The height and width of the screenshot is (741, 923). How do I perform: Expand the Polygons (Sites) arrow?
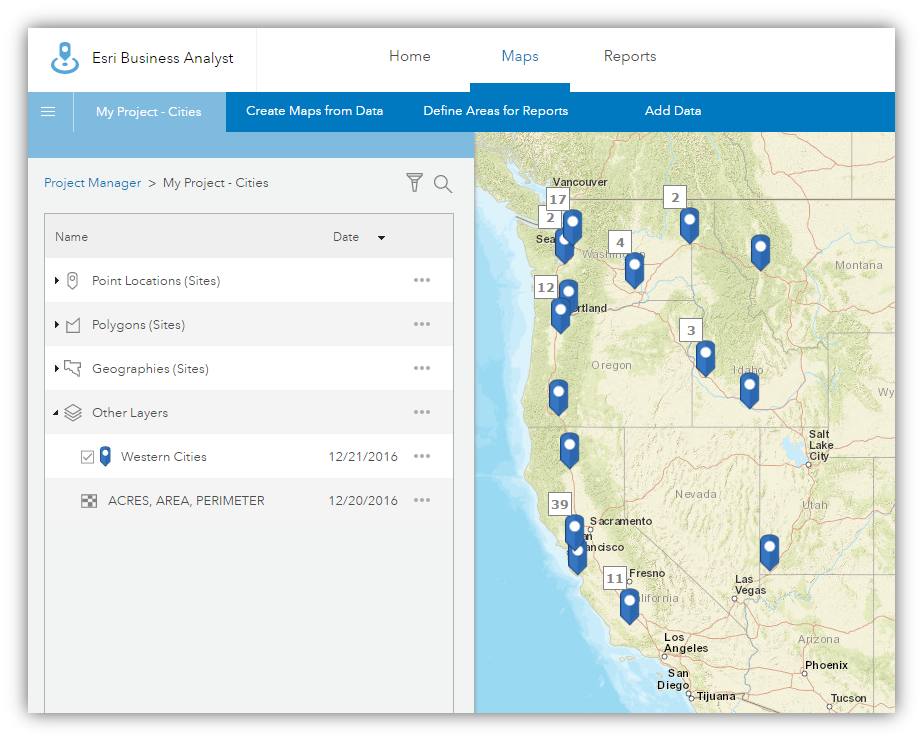point(57,324)
